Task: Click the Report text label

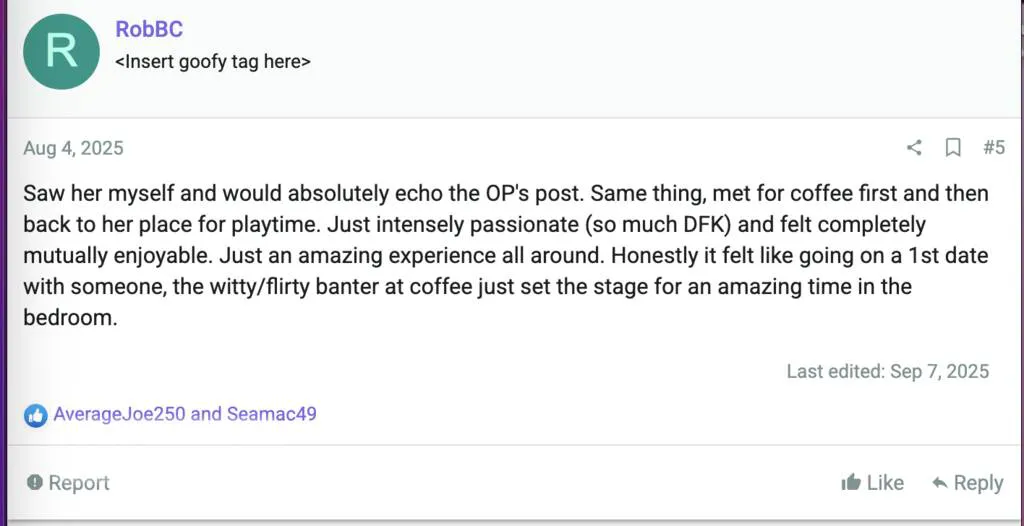Action: click(79, 483)
